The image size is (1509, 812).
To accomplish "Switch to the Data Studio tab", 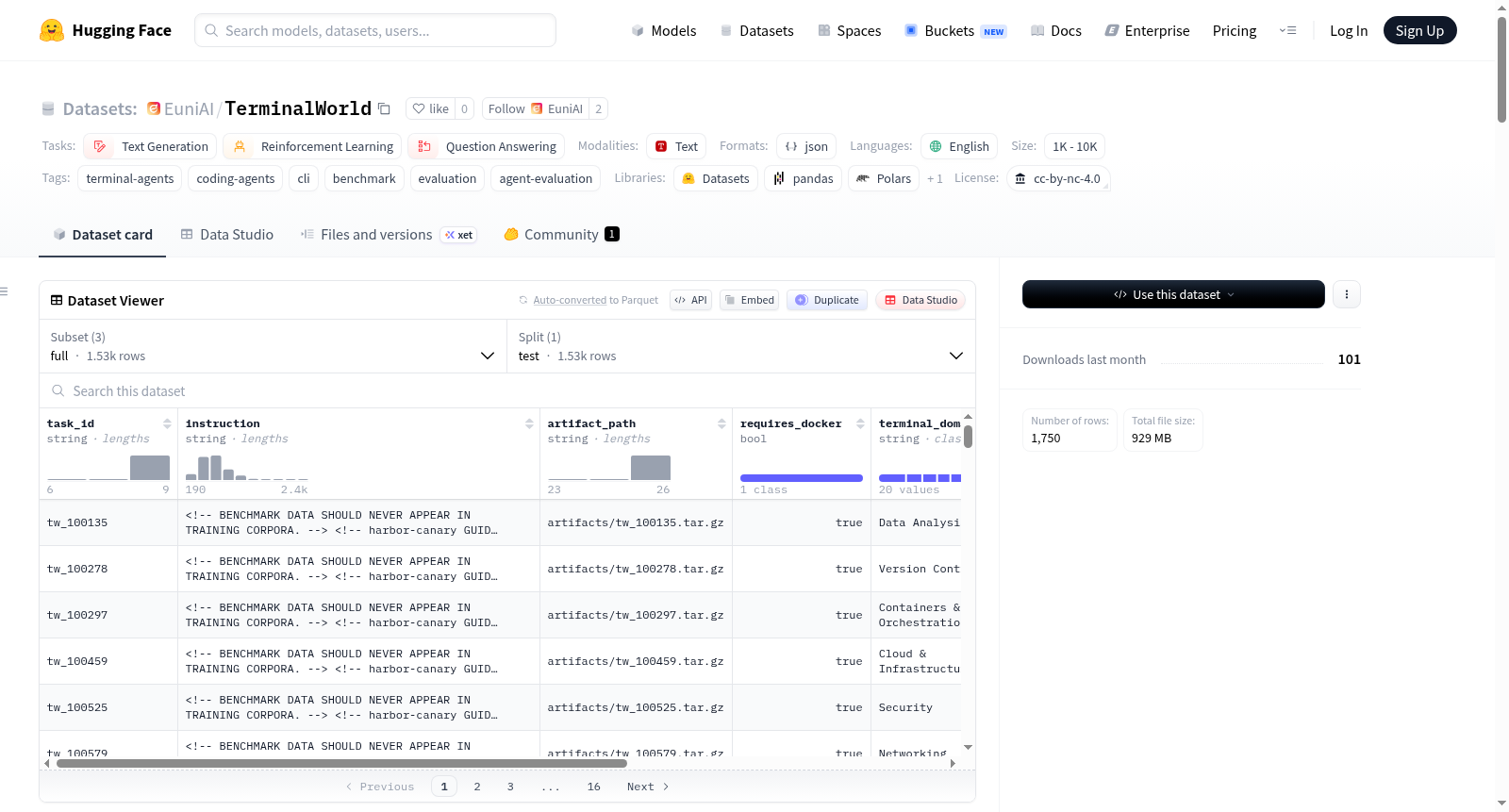I will pyautogui.click(x=227, y=235).
